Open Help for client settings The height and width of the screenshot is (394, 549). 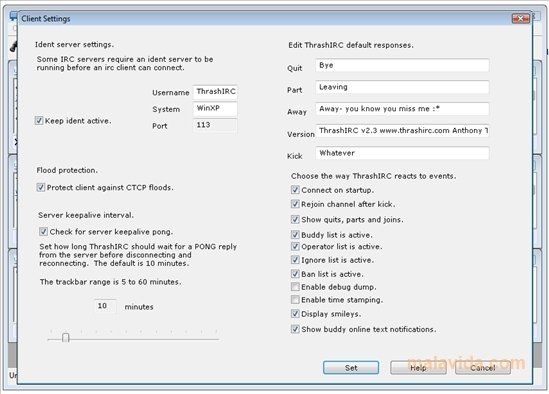[418, 368]
